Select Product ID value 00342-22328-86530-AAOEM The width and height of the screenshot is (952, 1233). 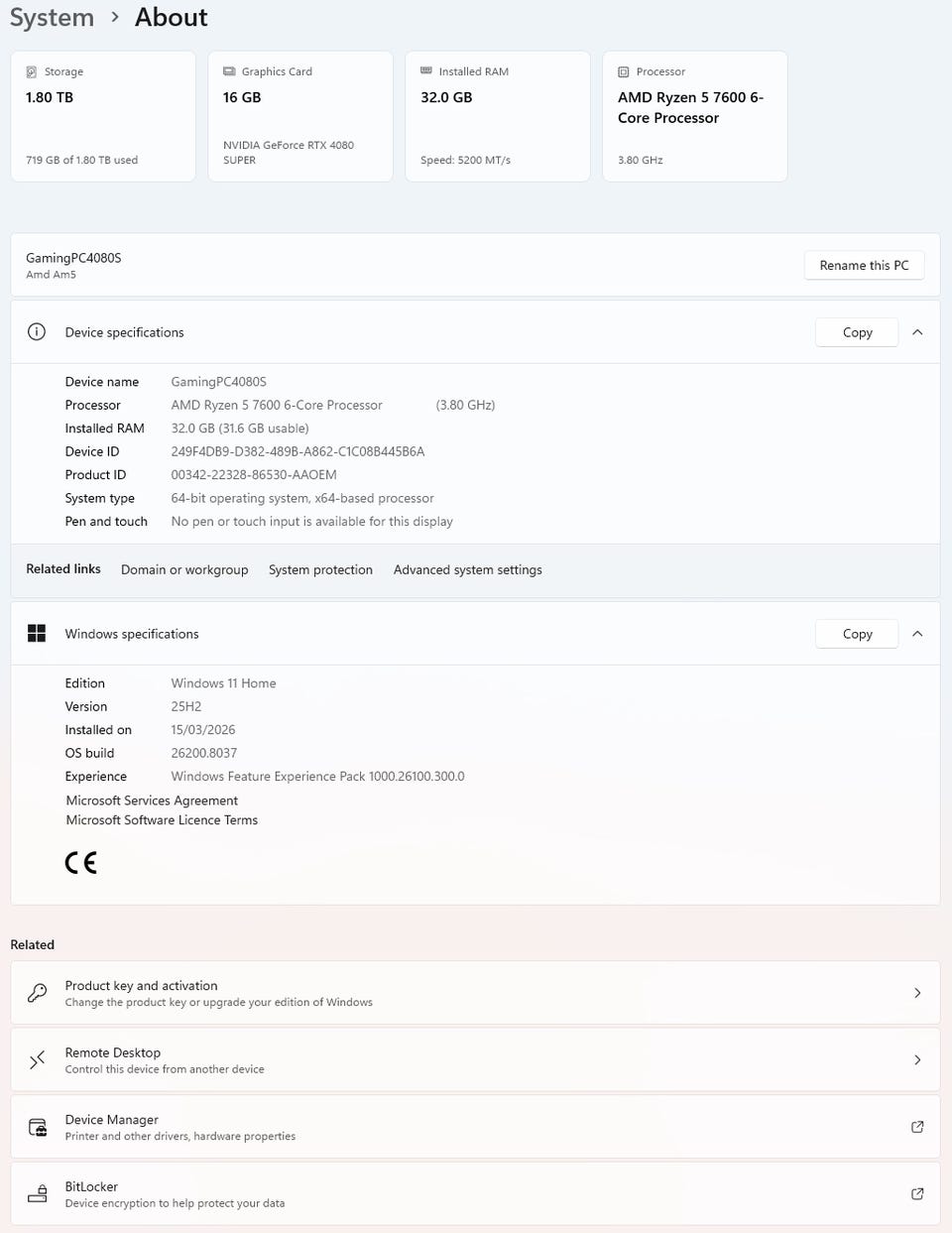click(254, 475)
